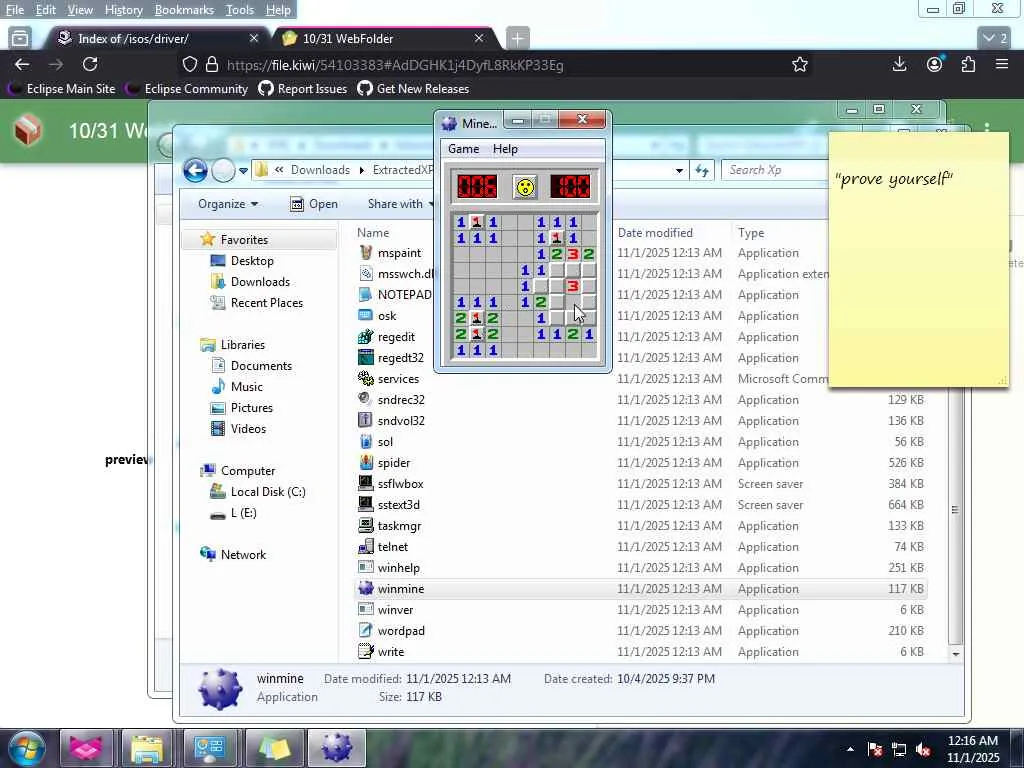Bookmark this page with the star icon
Image resolution: width=1024 pixels, height=768 pixels.
799,64
